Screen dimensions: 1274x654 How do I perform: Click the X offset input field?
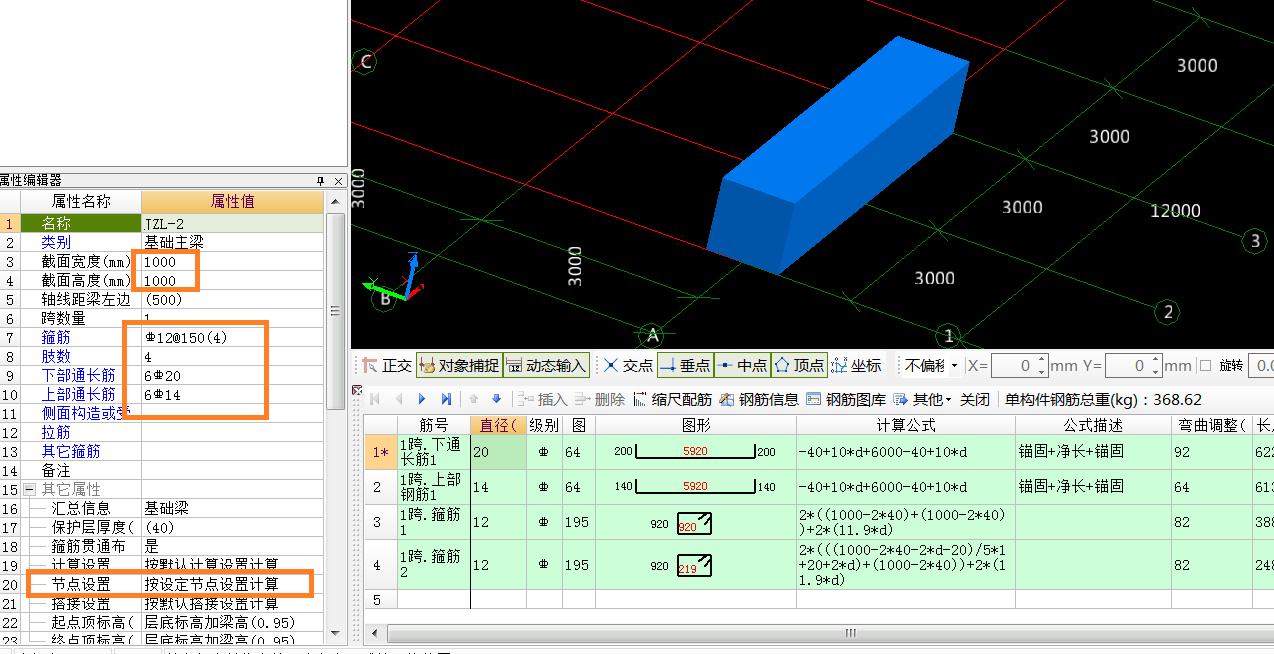[x=1012, y=366]
